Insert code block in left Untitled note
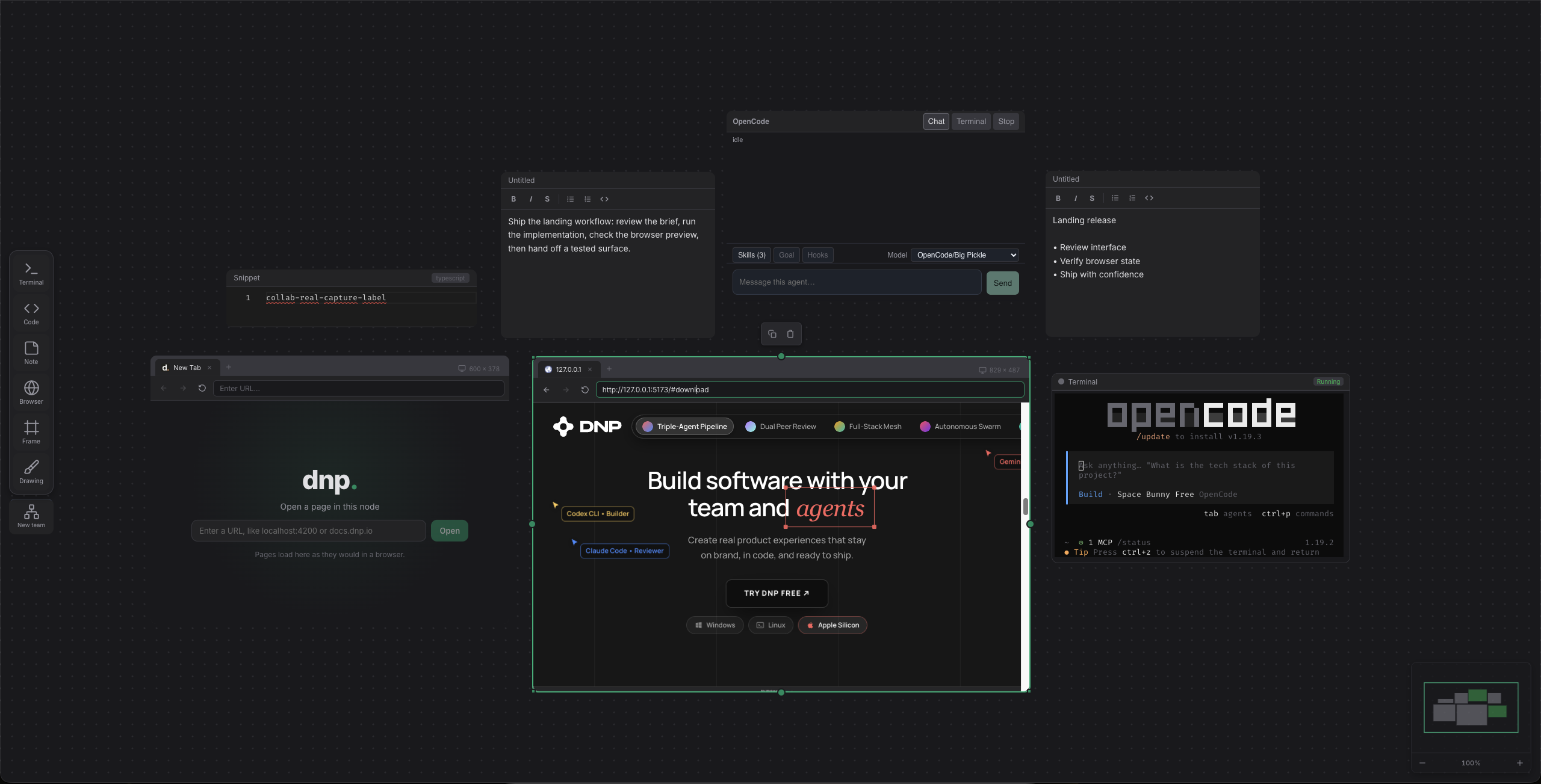 point(604,199)
